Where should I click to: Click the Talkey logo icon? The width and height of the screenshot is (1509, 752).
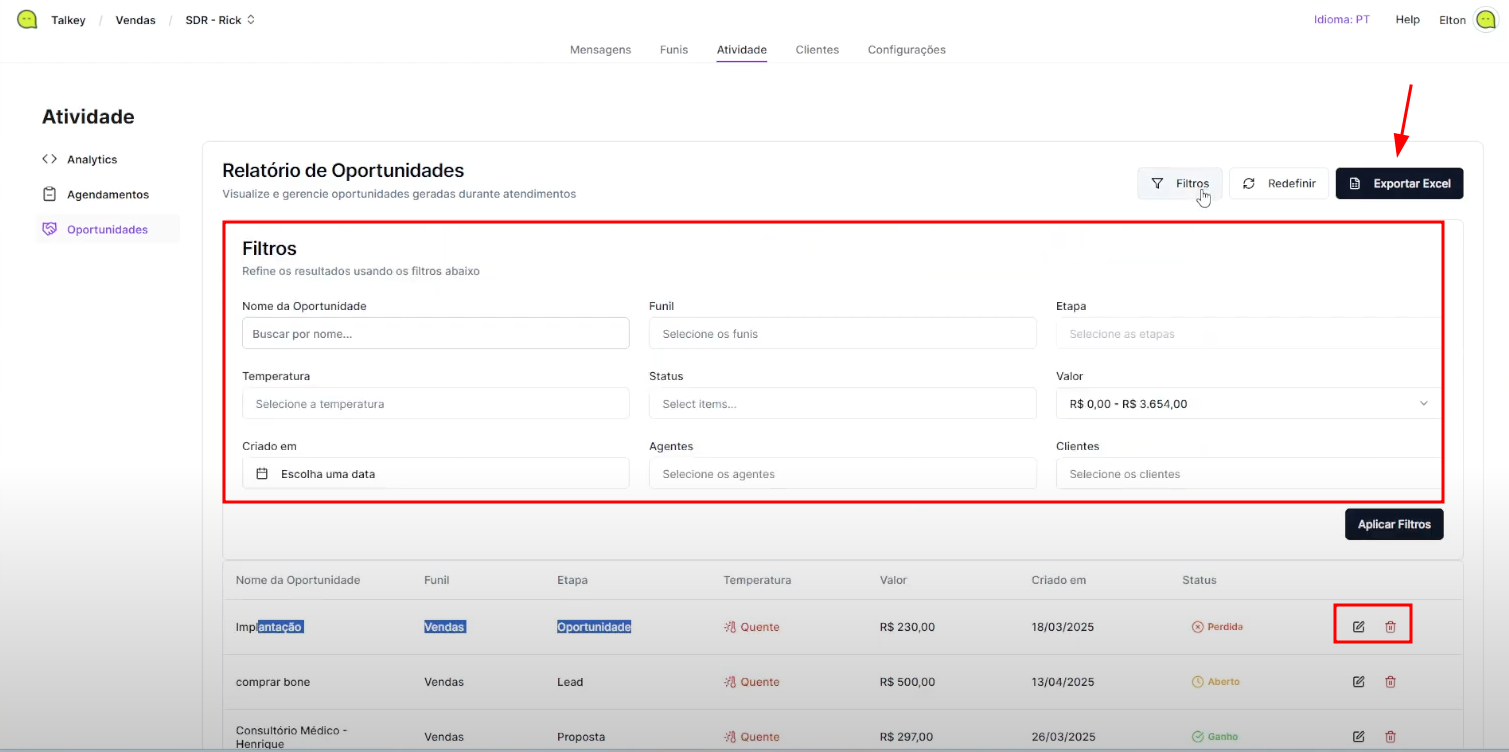(27, 20)
